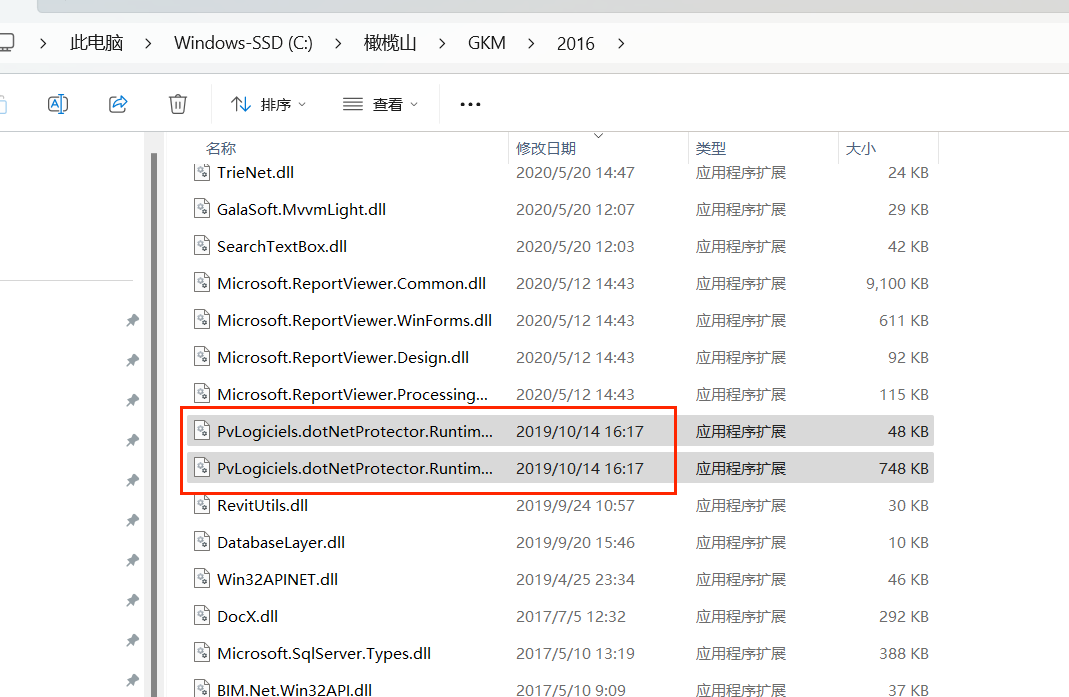Select file Microsoft.ReportViewer.Design.dll
This screenshot has height=697, width=1069.
(560, 357)
